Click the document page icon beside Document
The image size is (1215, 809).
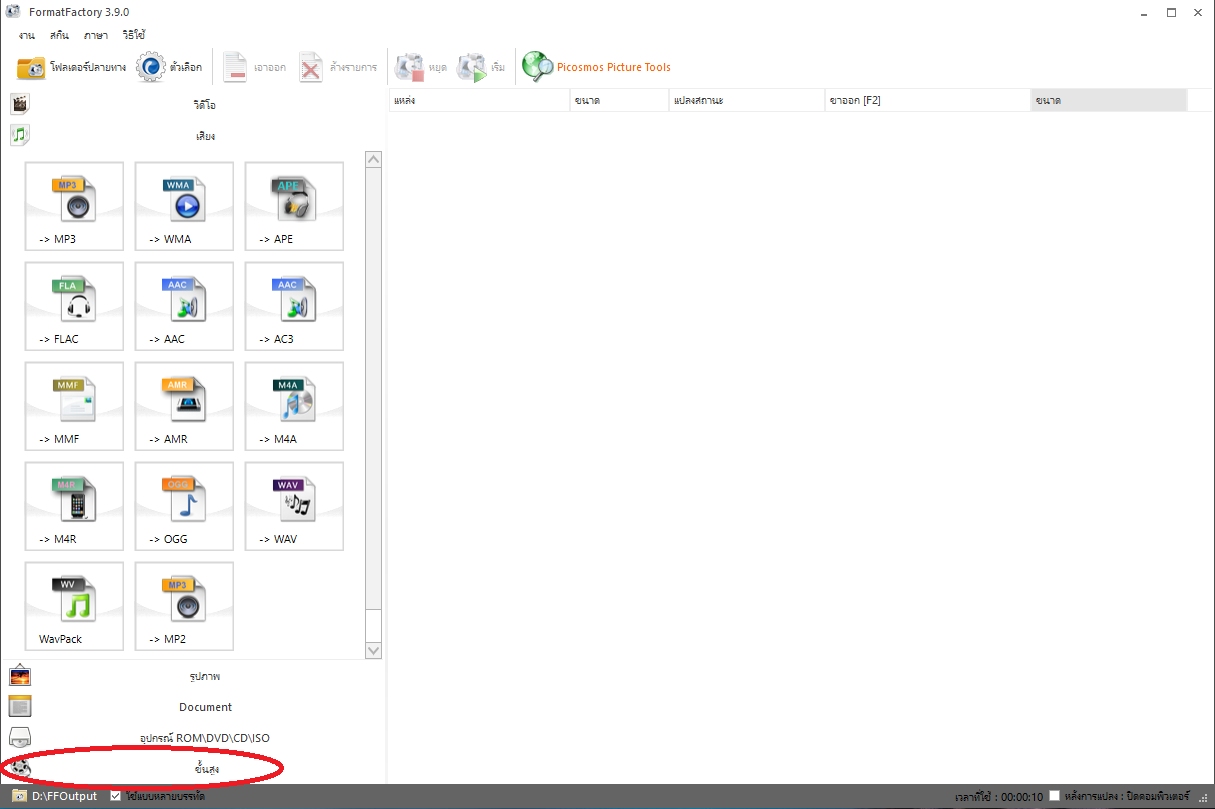[20, 707]
